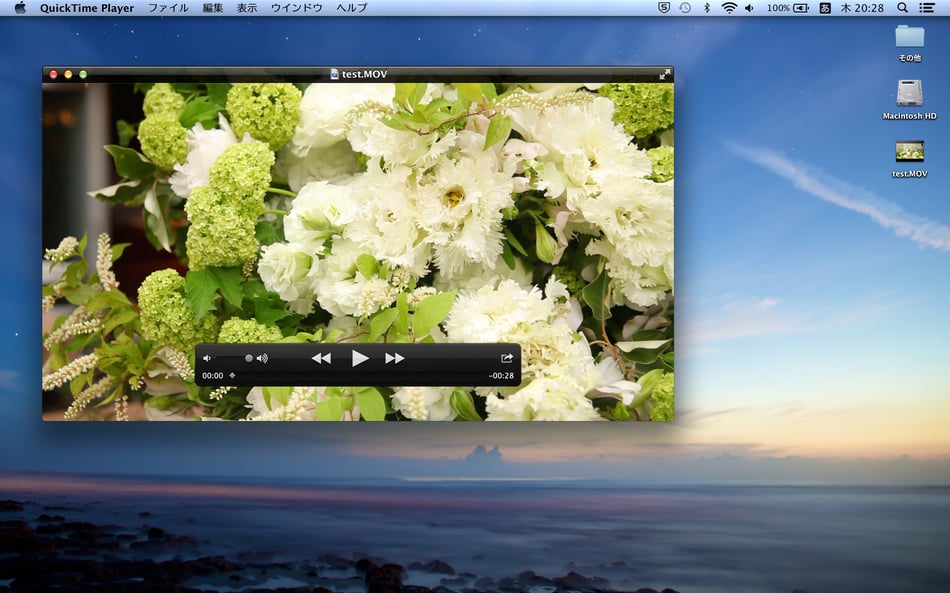Open the share button in playback controls

[x=507, y=358]
